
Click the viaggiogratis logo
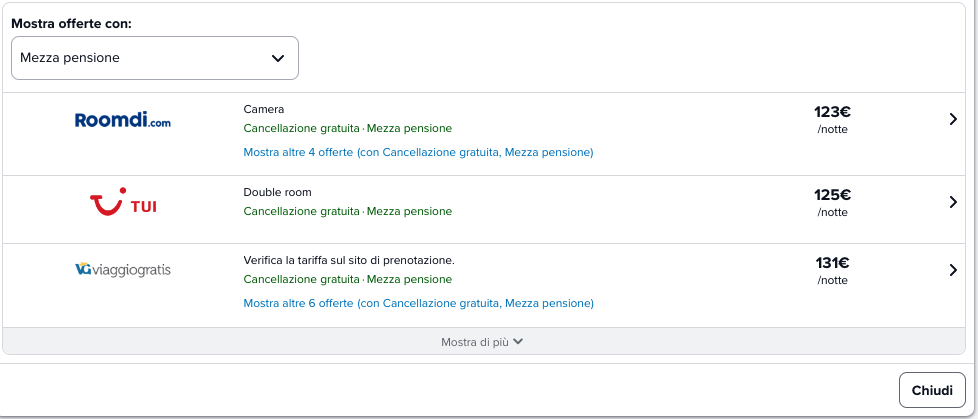(122, 270)
